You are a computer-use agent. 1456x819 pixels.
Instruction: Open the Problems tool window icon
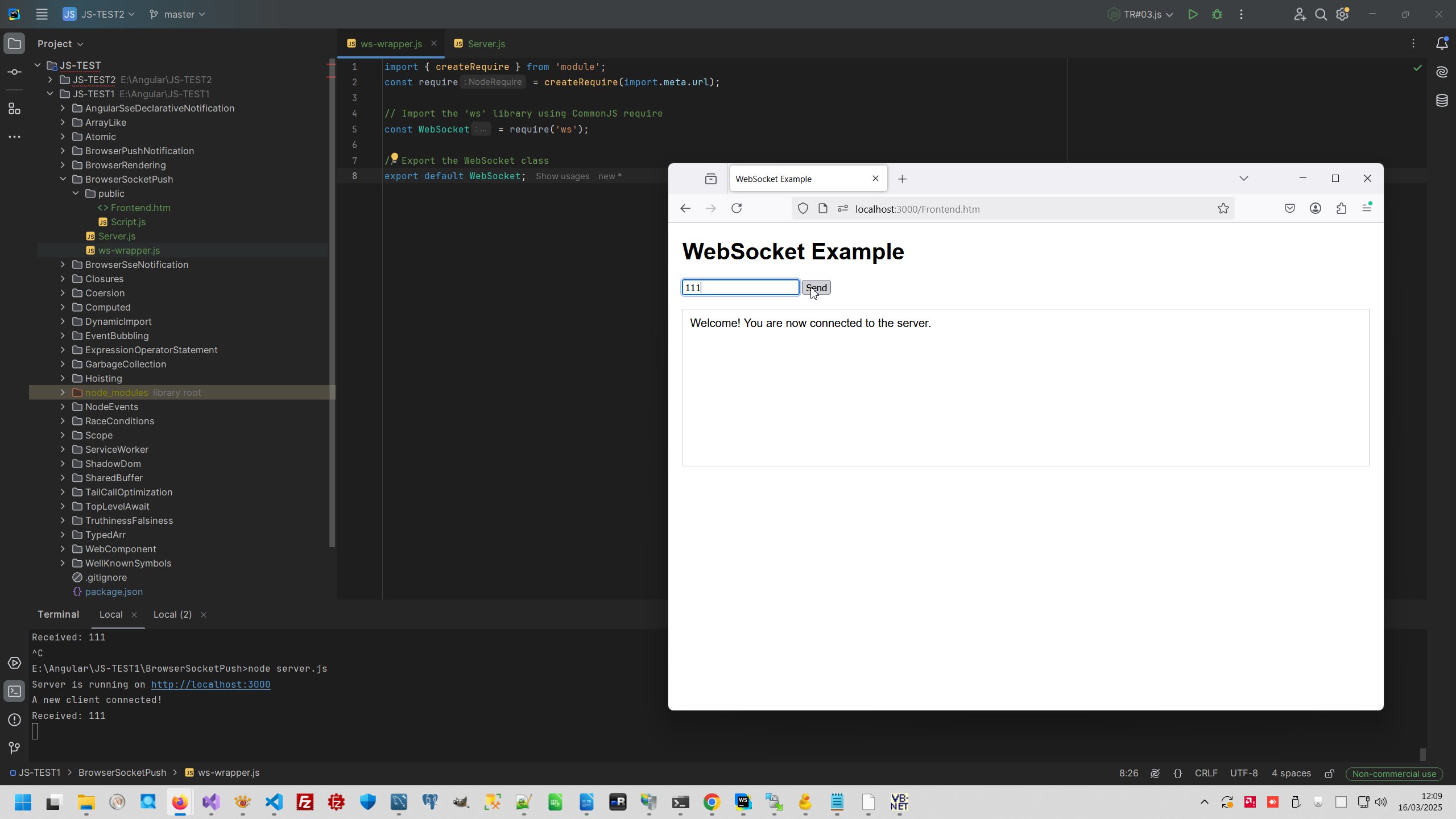pyautogui.click(x=14, y=719)
